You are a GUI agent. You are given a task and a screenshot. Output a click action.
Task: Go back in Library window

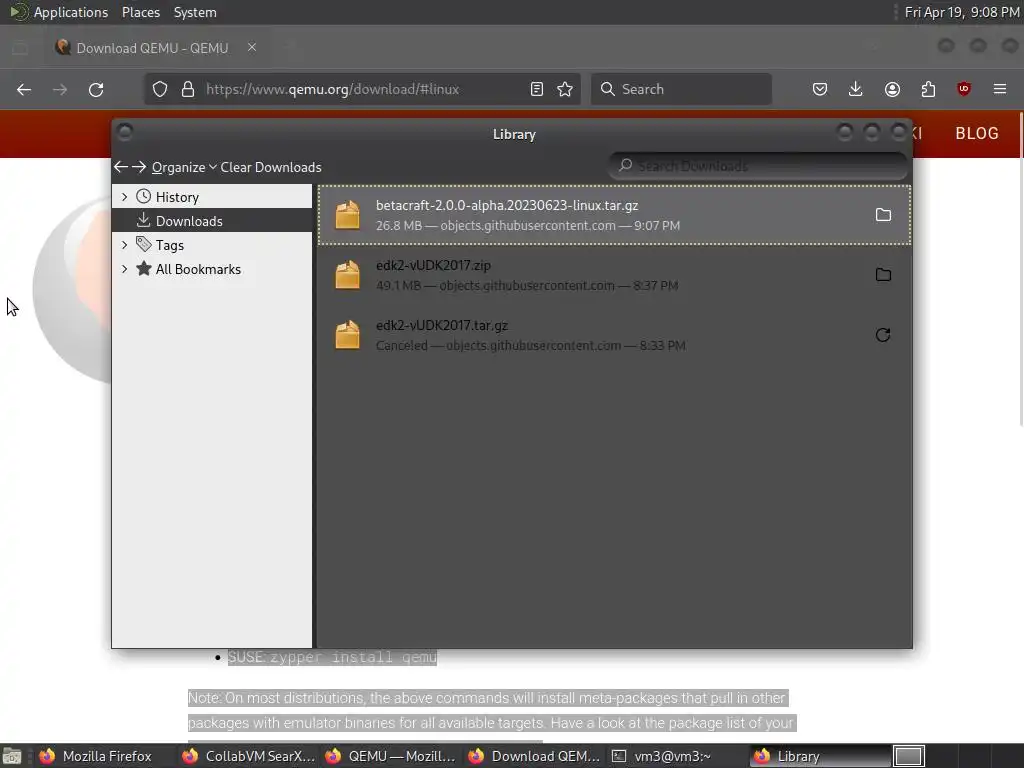[x=121, y=167]
